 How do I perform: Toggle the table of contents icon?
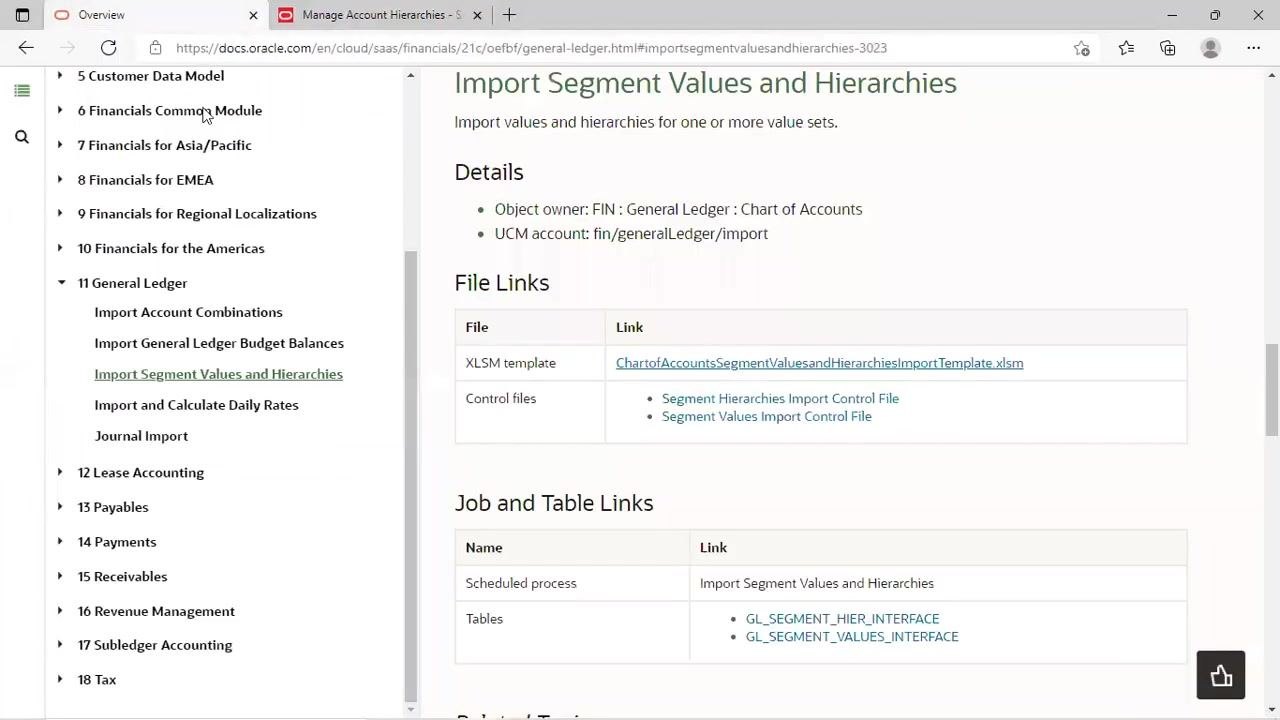point(22,91)
